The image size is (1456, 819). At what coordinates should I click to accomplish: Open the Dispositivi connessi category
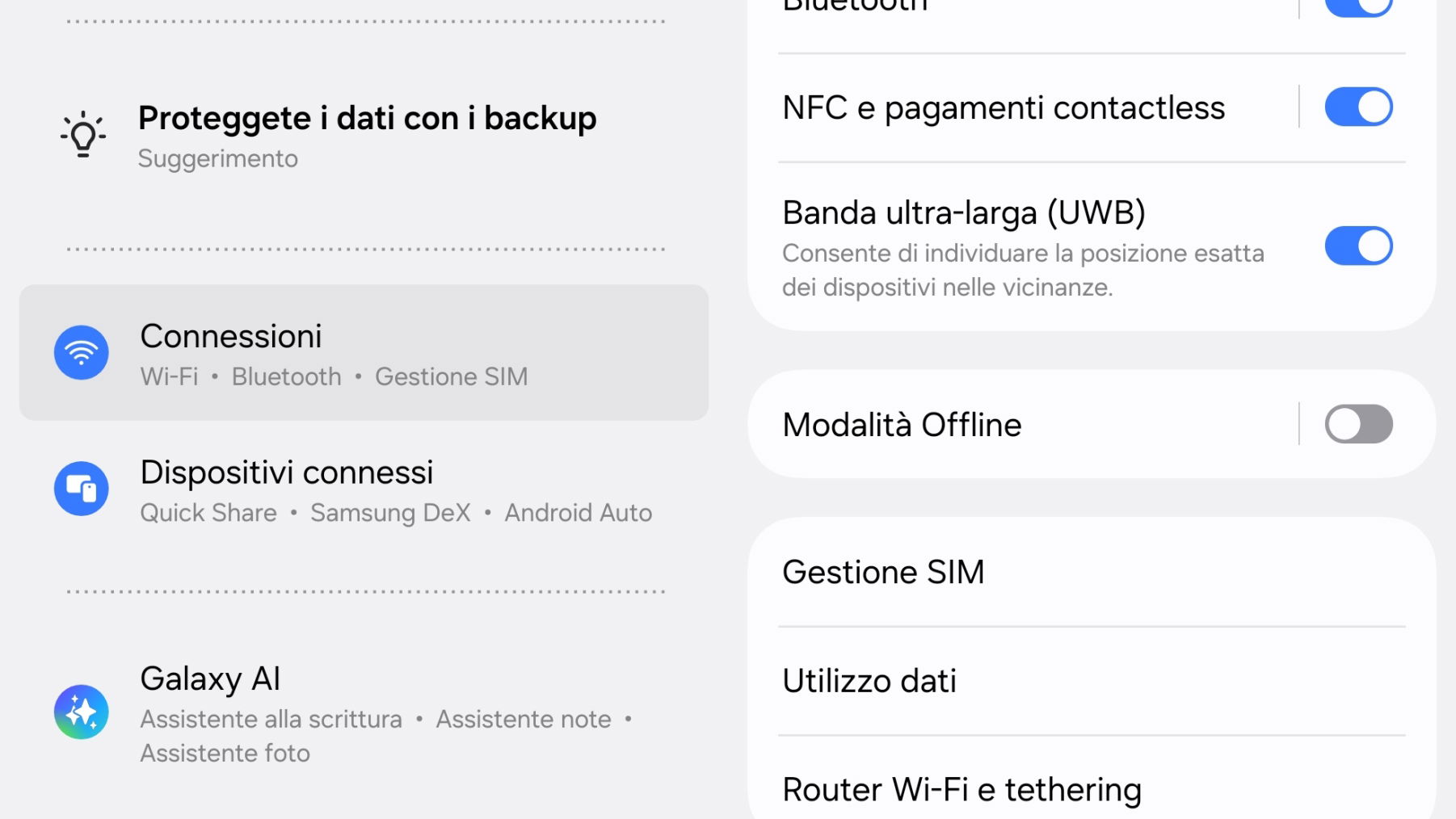coord(364,489)
